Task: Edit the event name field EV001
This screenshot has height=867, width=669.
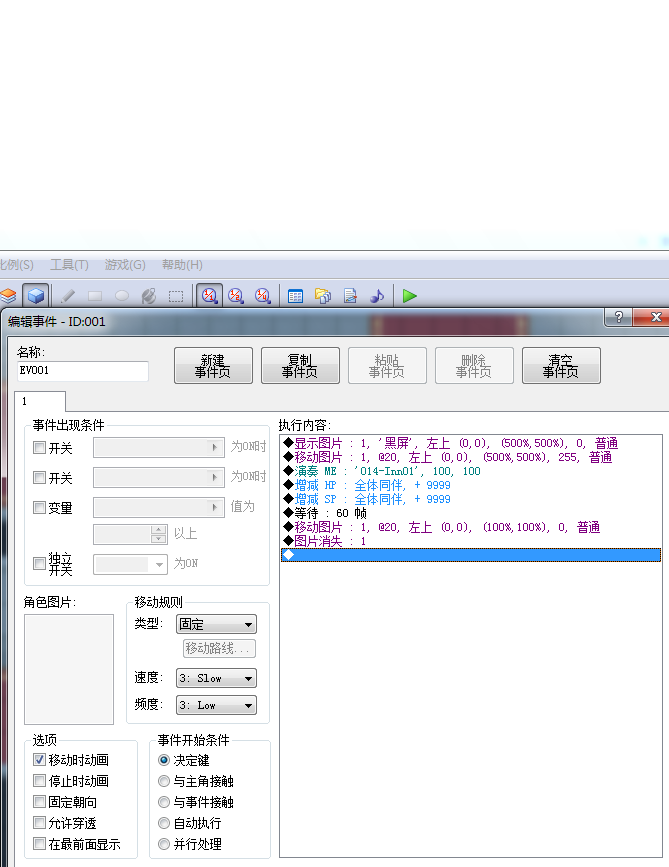Action: (83, 371)
